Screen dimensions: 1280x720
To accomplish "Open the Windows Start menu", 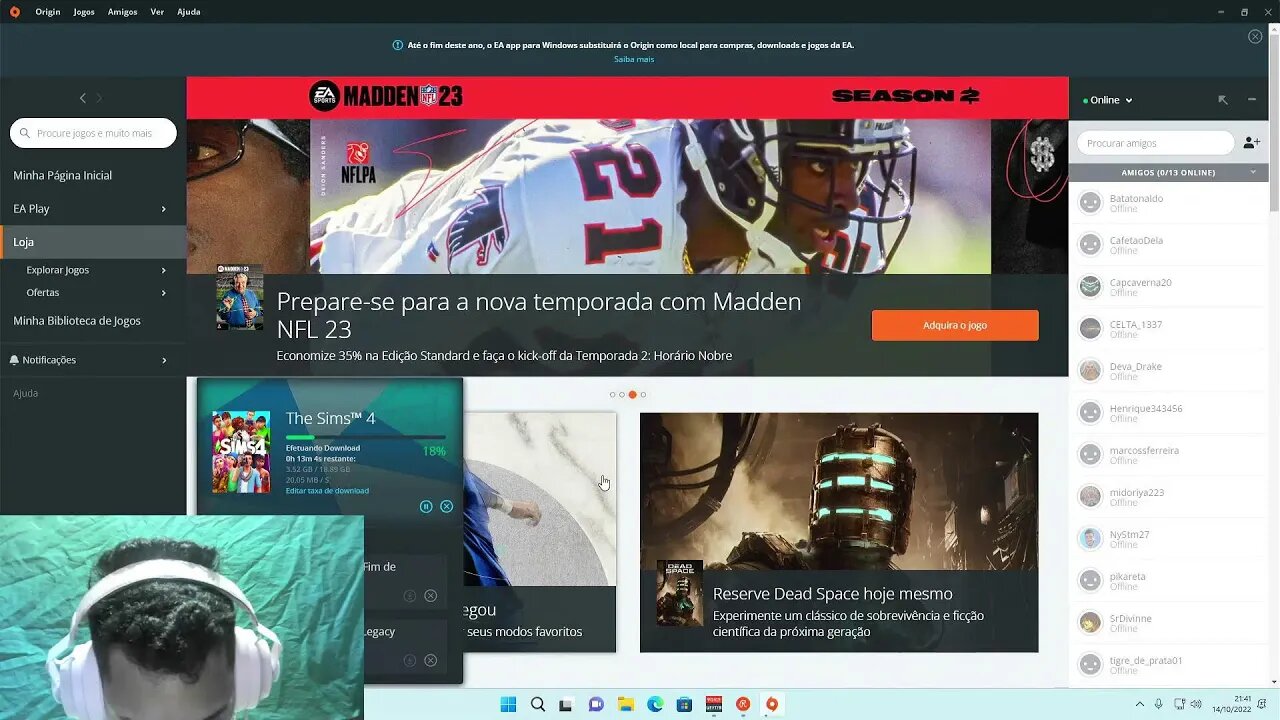I will [508, 704].
